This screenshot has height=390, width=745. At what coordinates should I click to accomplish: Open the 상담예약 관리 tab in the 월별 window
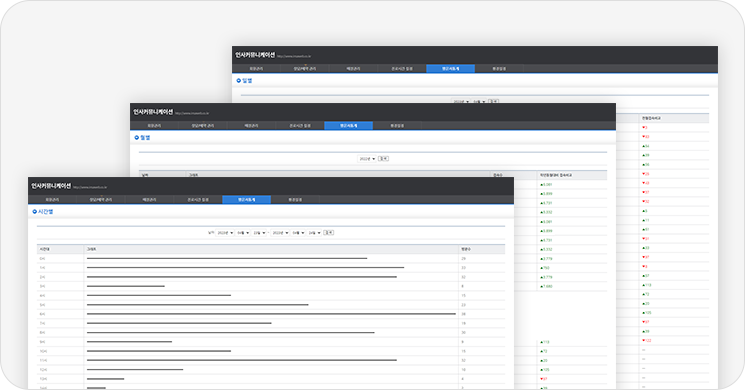pyautogui.click(x=203, y=125)
